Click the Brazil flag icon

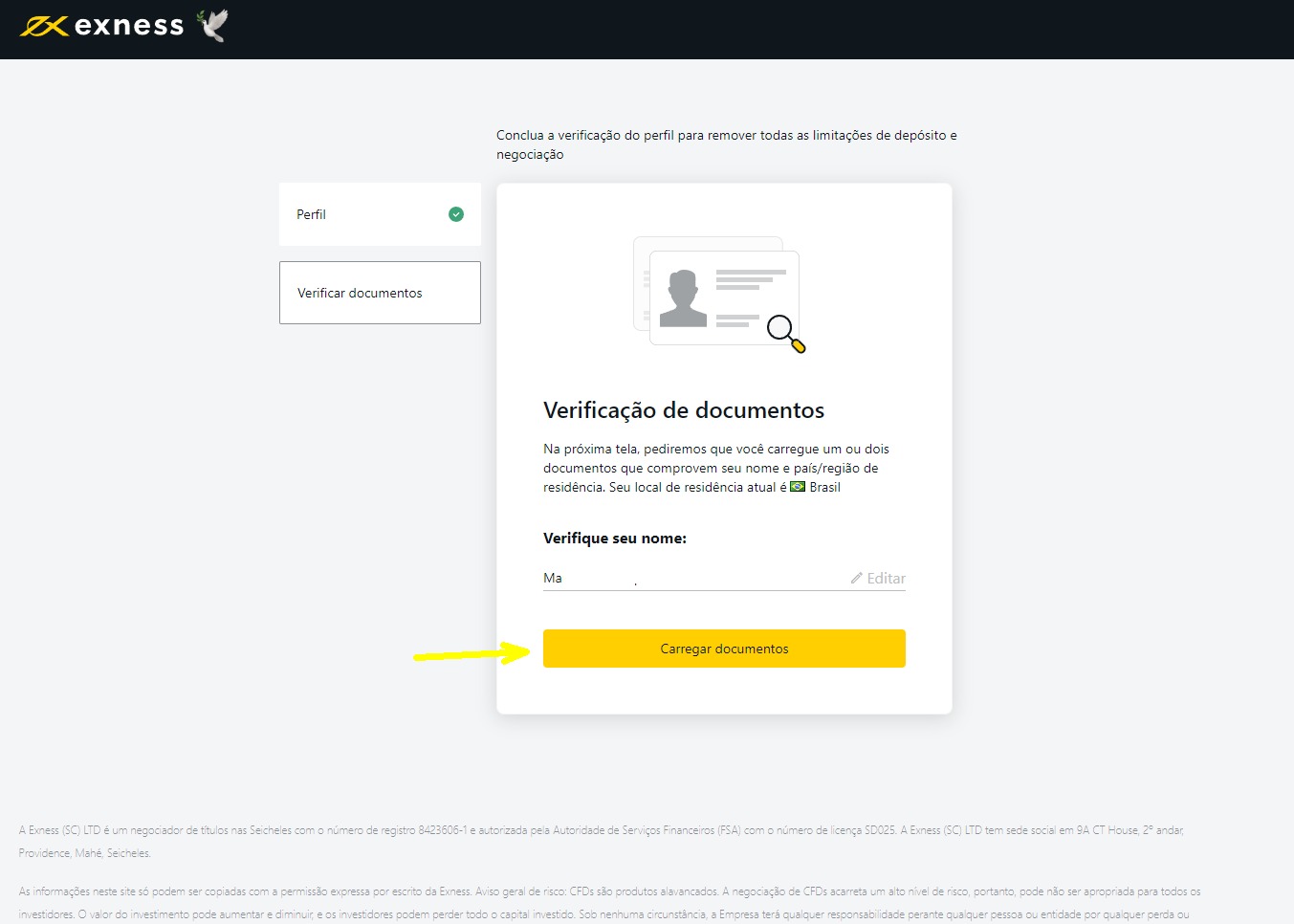pos(798,487)
